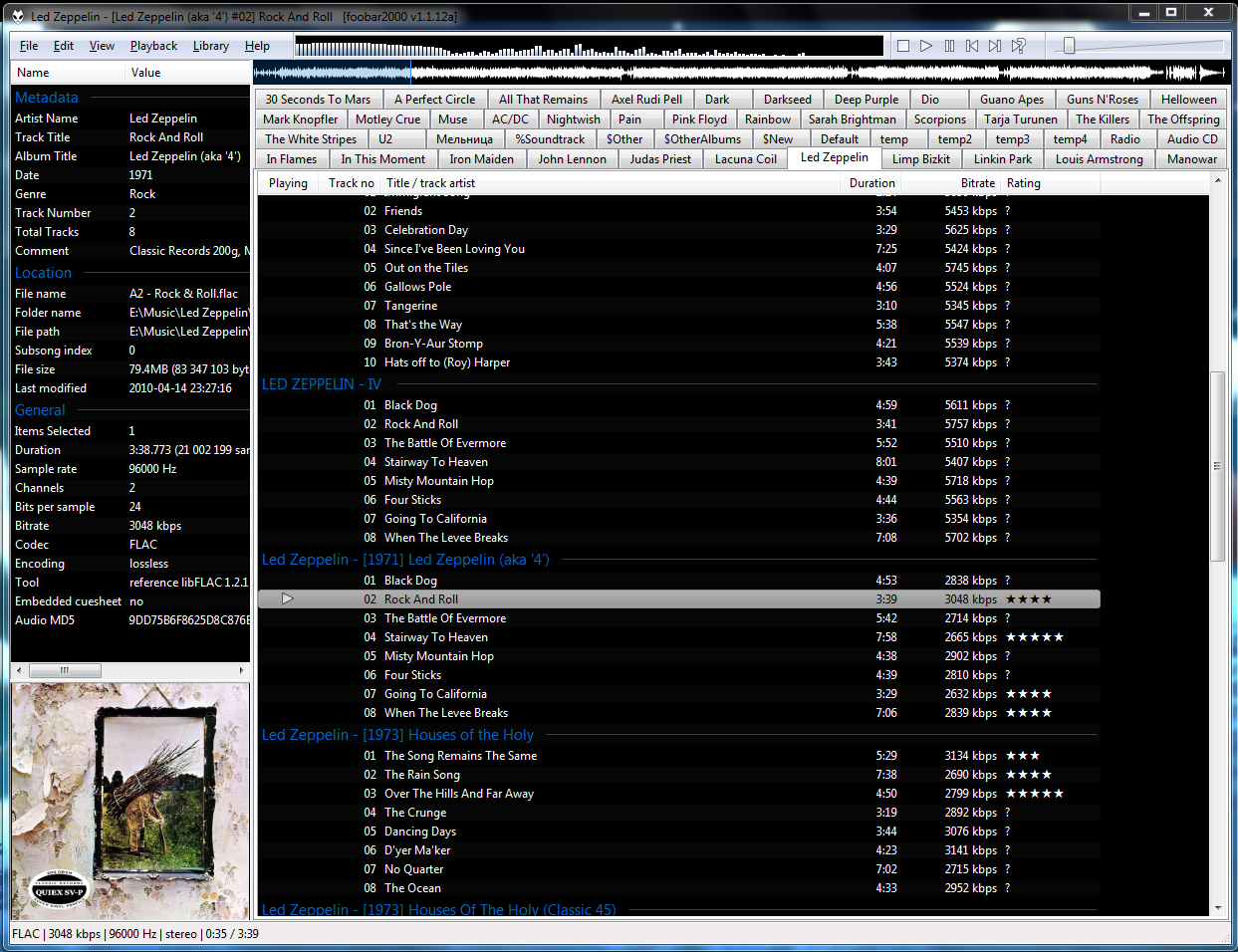
Task: Select the Houses Of The Holy (Classic 45) group
Action: pos(439,909)
